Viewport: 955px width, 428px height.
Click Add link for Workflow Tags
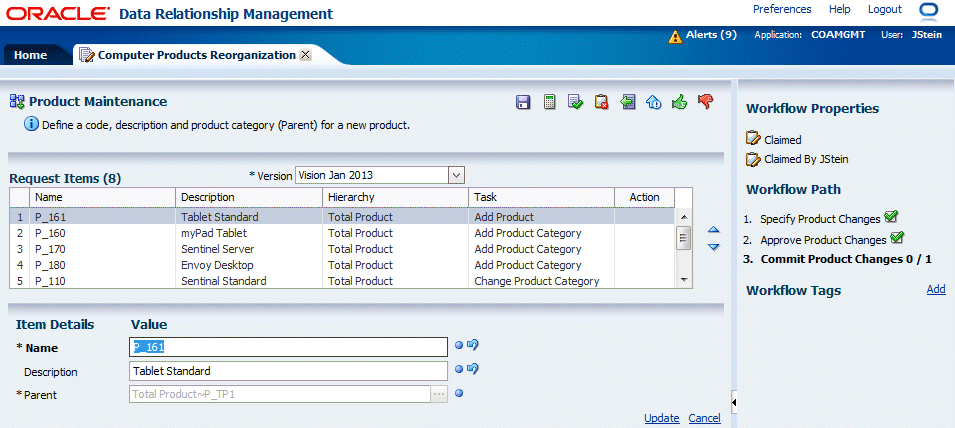[x=935, y=289]
